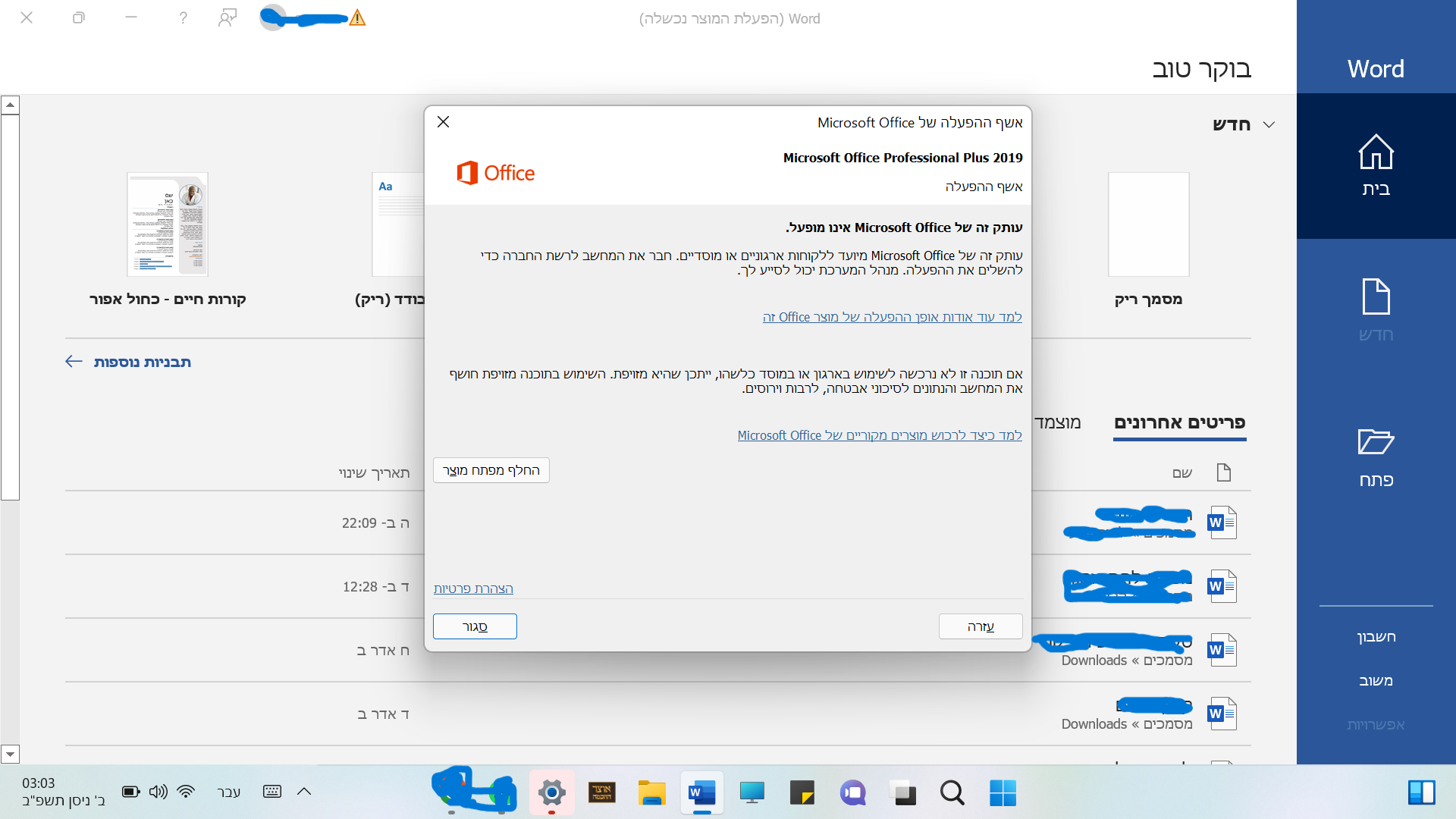Open the user feedback/share person icon
Screen dimensions: 1456x819
[227, 17]
